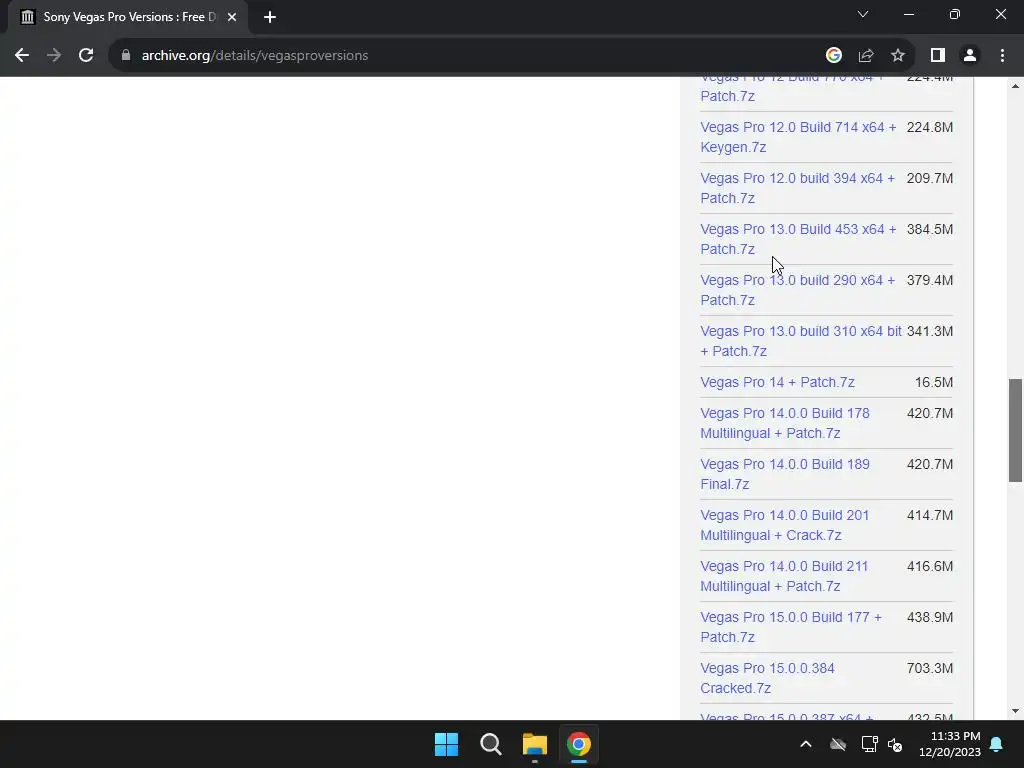Click the 209.7M file size
Image resolution: width=1024 pixels, height=768 pixels.
point(929,178)
